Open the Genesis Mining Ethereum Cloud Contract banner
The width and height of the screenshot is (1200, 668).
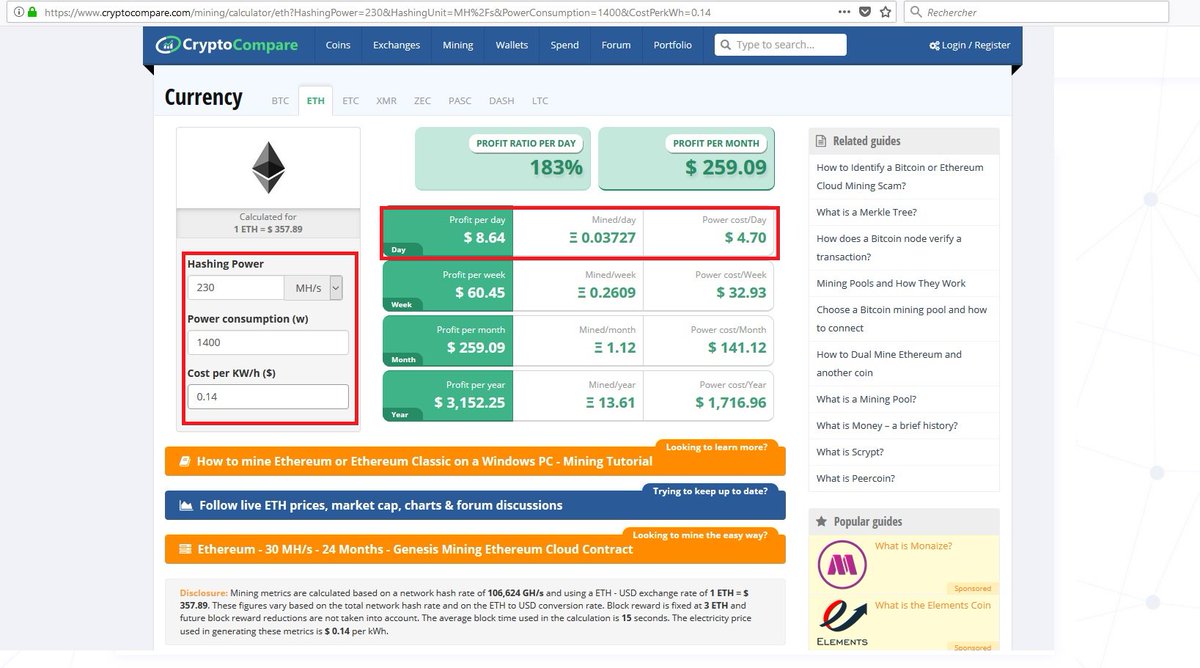pos(475,549)
